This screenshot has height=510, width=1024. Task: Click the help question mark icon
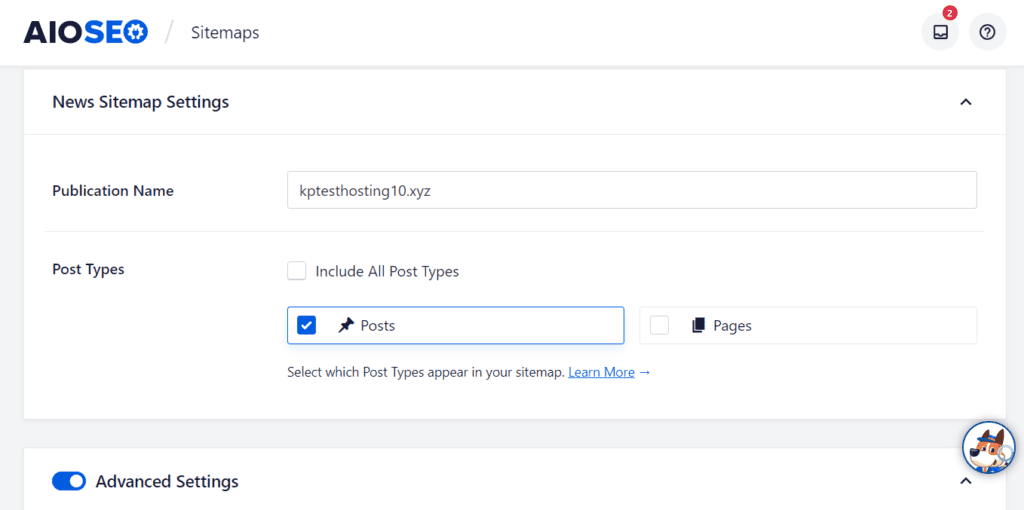[x=987, y=32]
